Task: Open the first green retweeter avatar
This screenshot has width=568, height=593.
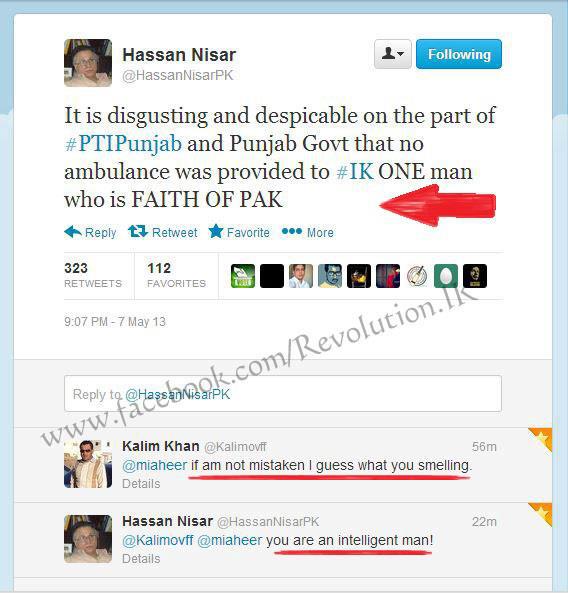Action: 243,276
